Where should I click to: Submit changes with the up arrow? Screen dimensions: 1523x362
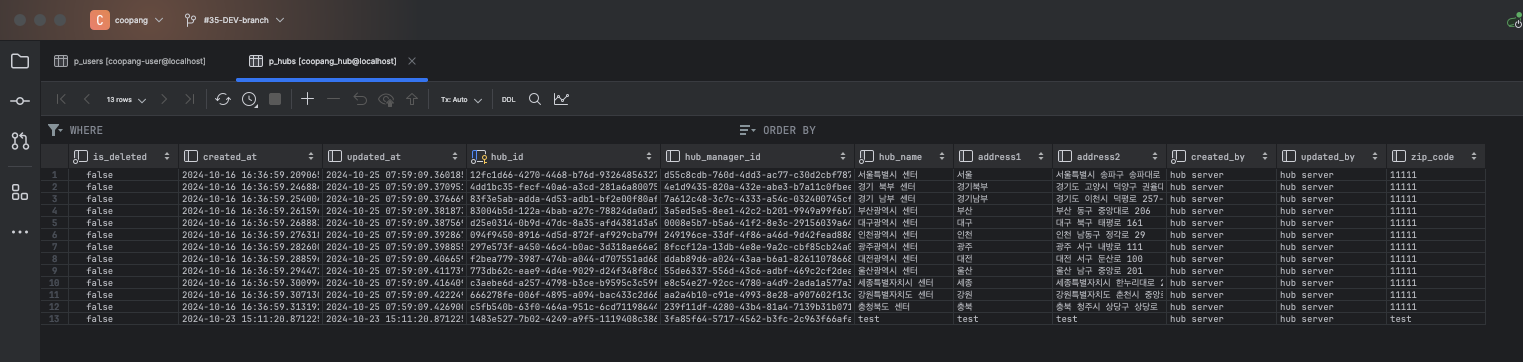tap(411, 99)
